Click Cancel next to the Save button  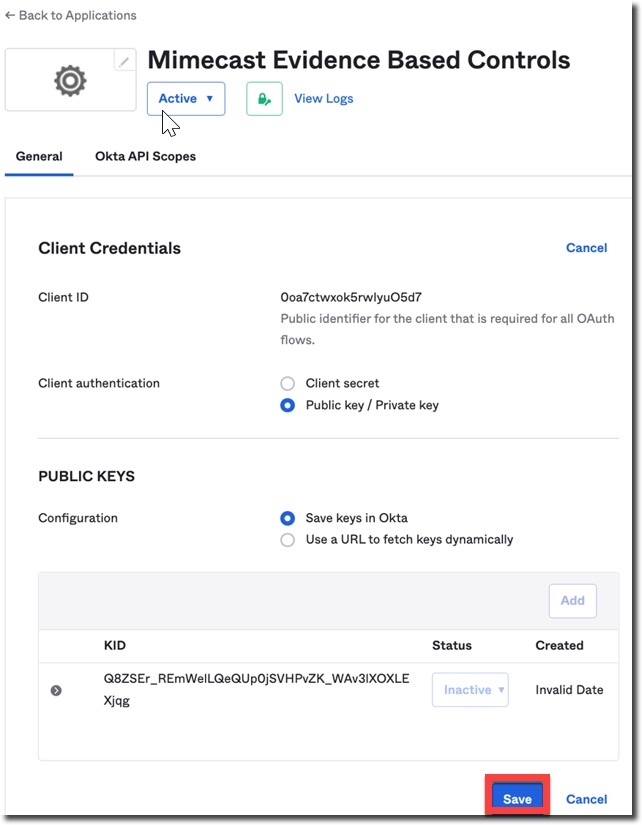(587, 799)
